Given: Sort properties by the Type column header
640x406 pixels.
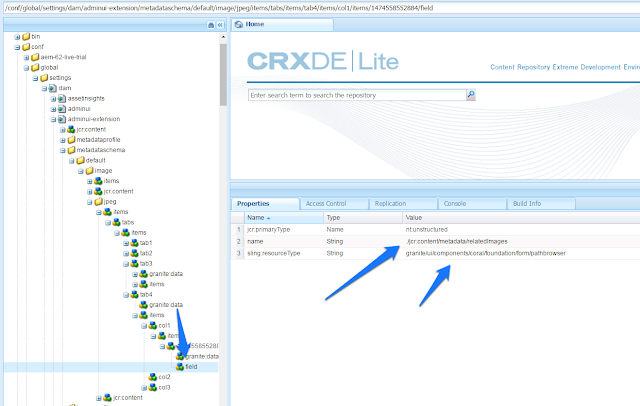Looking at the screenshot, I should (x=363, y=218).
